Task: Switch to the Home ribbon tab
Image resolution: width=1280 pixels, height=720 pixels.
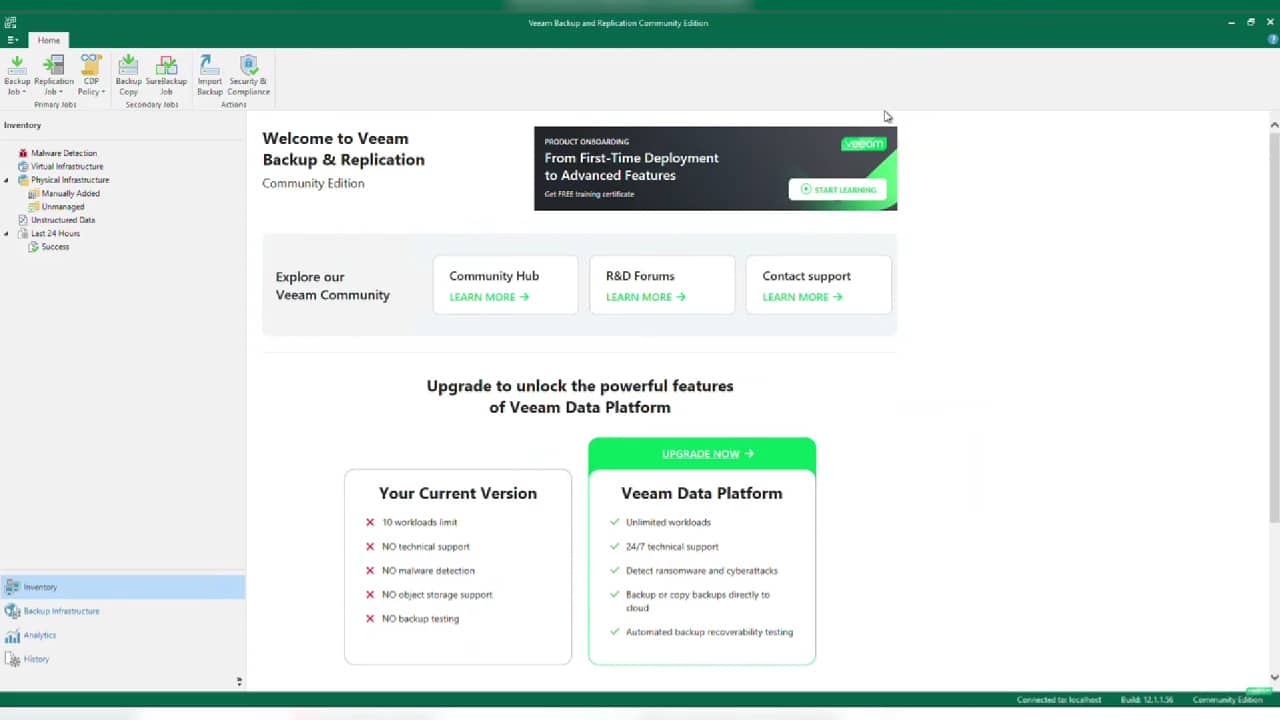Action: (48, 40)
